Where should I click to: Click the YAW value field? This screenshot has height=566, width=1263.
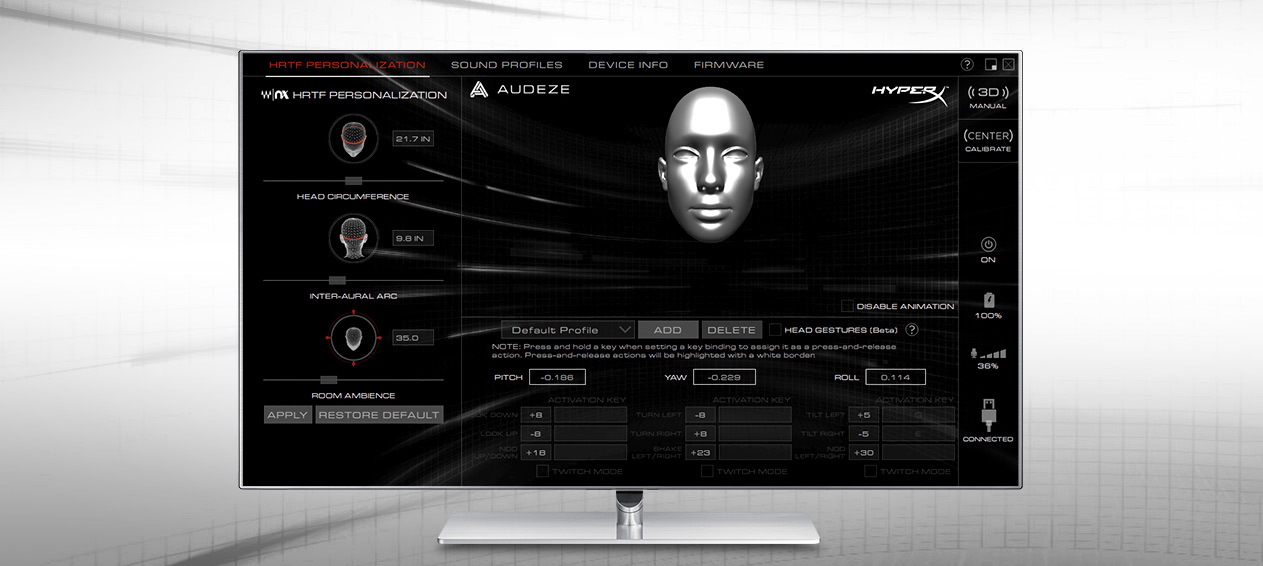[724, 377]
